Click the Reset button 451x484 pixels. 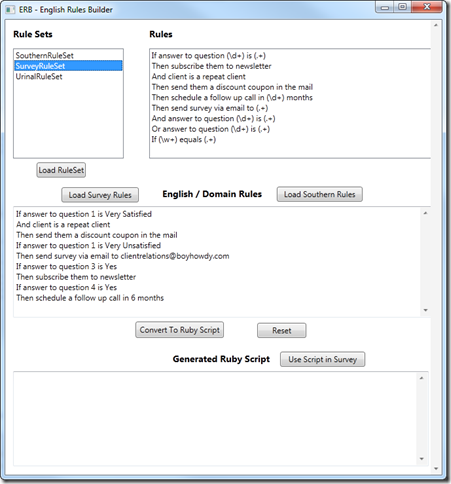pyautogui.click(x=282, y=330)
